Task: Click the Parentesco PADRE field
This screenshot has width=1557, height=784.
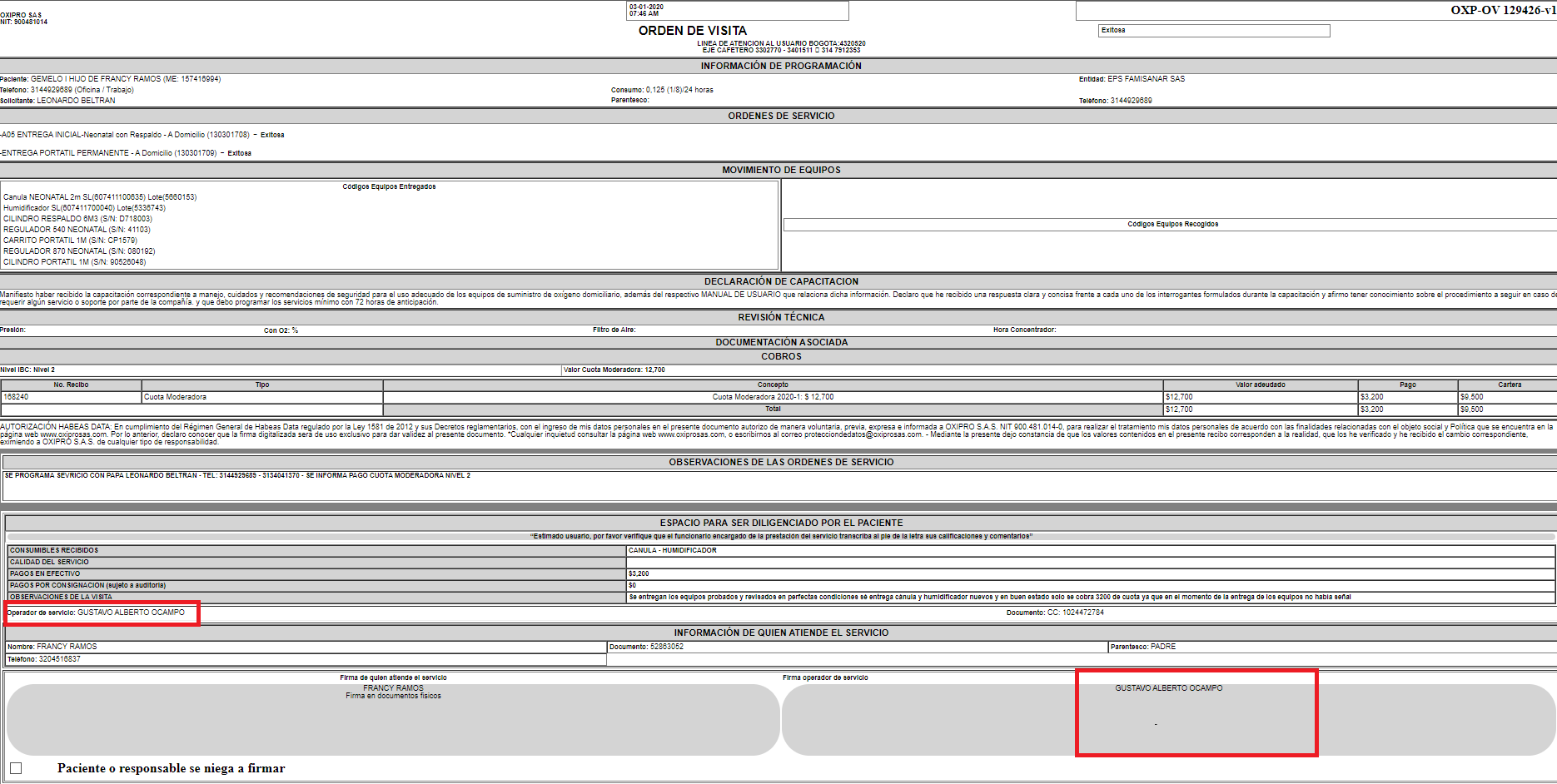Action: tap(1331, 647)
